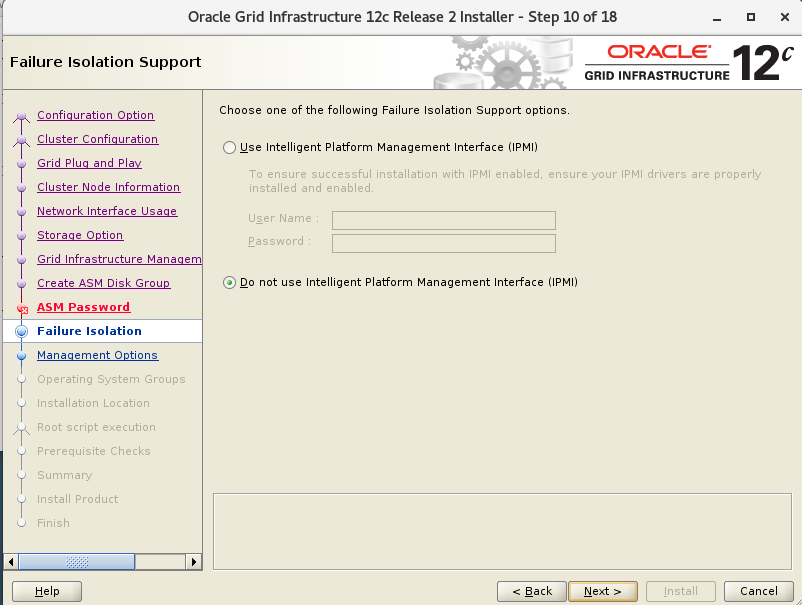Click Prerequisite Checks step text
Image resolution: width=802 pixels, height=605 pixels.
click(x=94, y=452)
